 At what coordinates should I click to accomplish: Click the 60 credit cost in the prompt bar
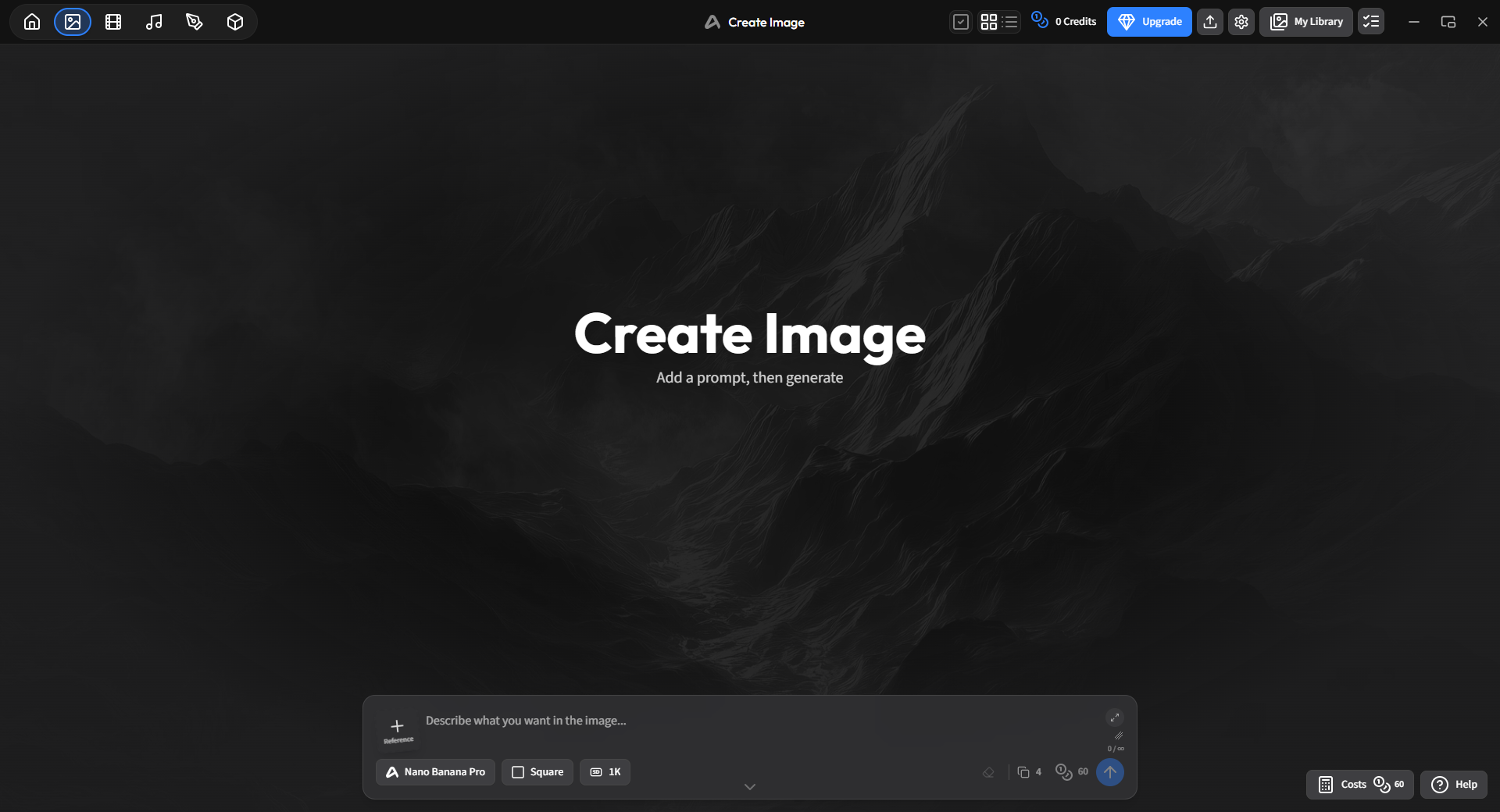click(x=1072, y=772)
